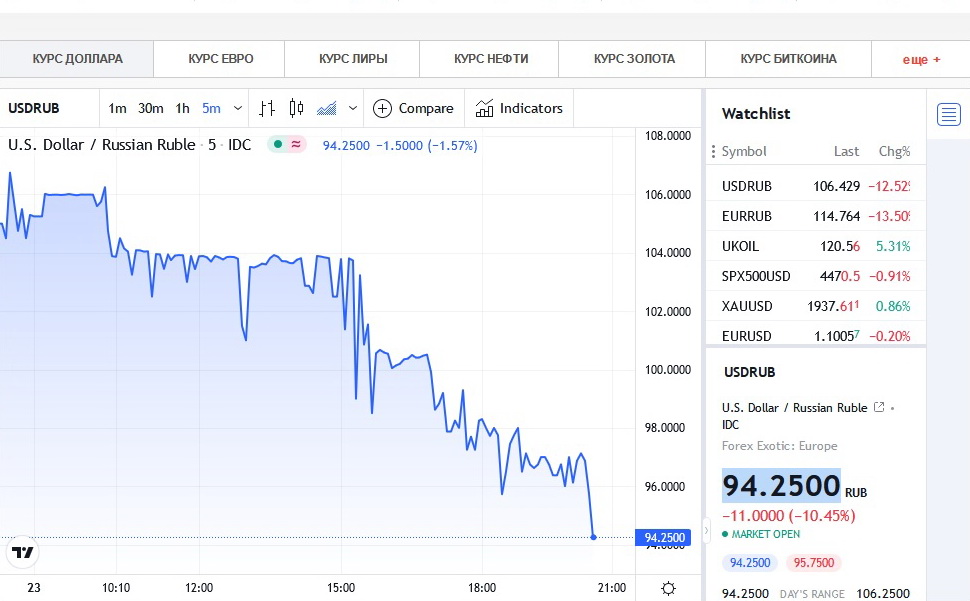The width and height of the screenshot is (970, 601).
Task: Click the U.S. Dollar / Russian Ruble chart title
Action: coord(101,145)
